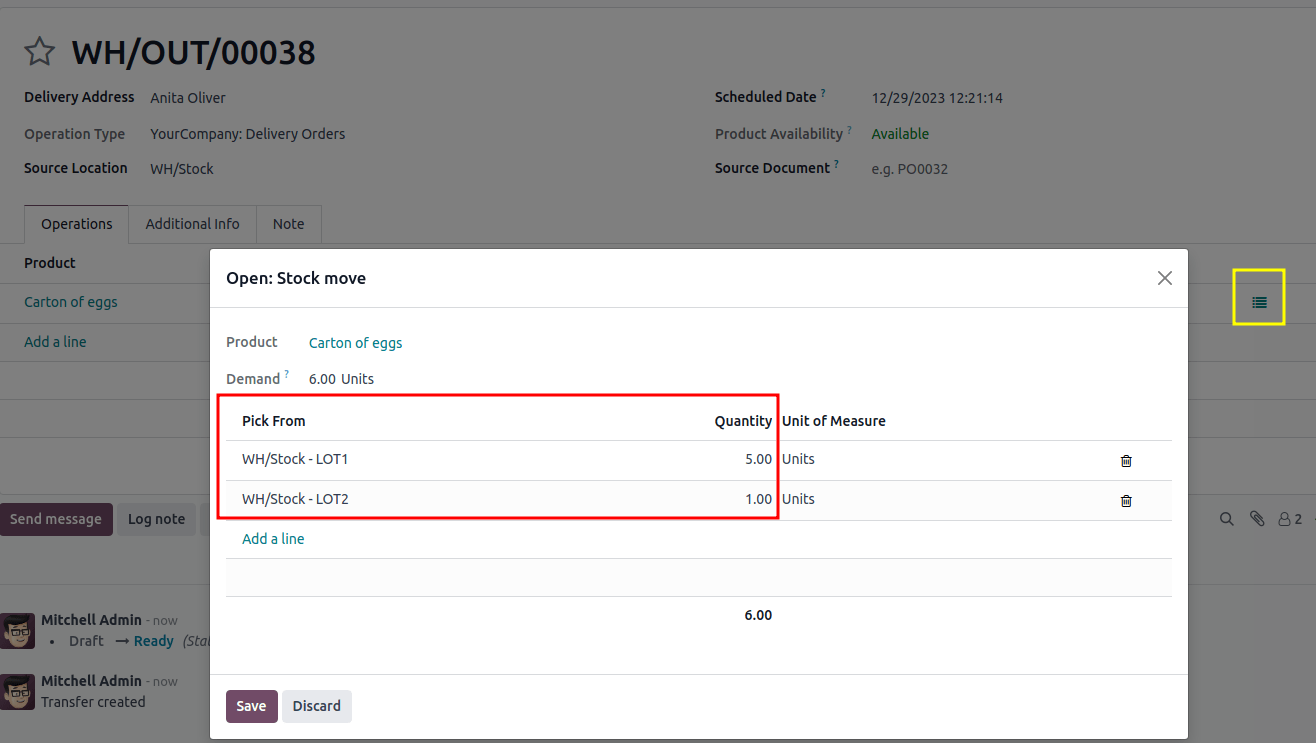Image resolution: width=1316 pixels, height=743 pixels.
Task: Discard the stock move changes
Action: (x=316, y=706)
